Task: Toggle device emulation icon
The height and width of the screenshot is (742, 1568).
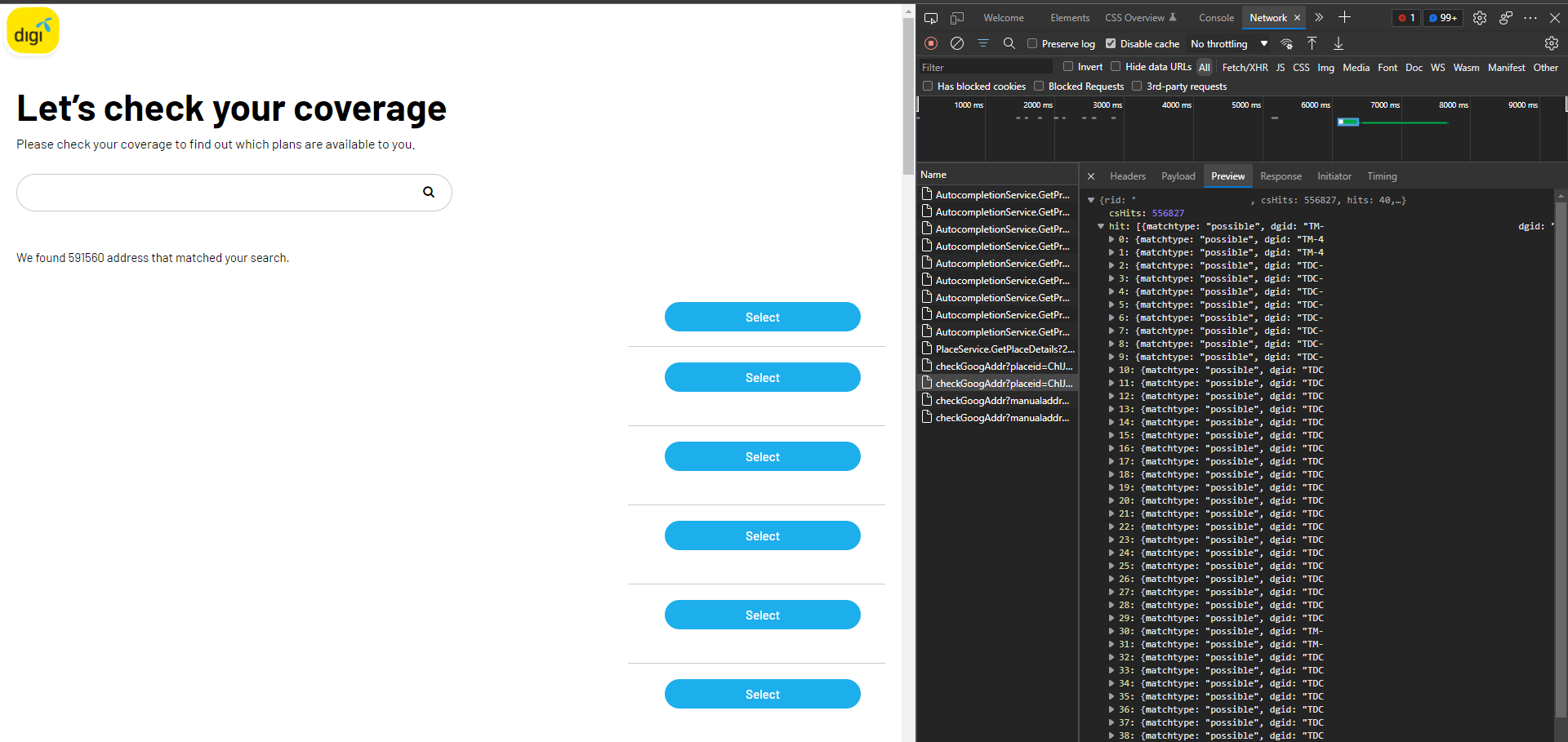Action: point(957,18)
